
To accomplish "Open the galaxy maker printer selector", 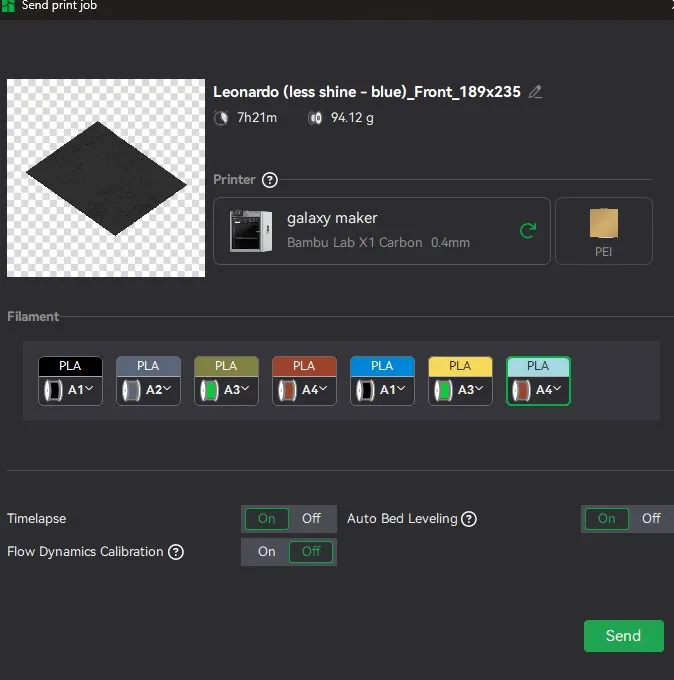I will click(382, 231).
